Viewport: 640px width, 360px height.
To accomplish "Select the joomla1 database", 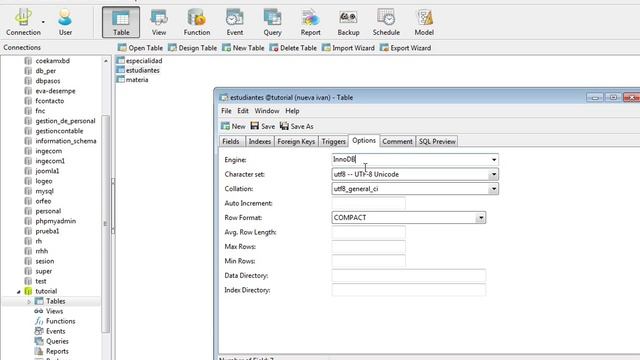I will 42,171.
